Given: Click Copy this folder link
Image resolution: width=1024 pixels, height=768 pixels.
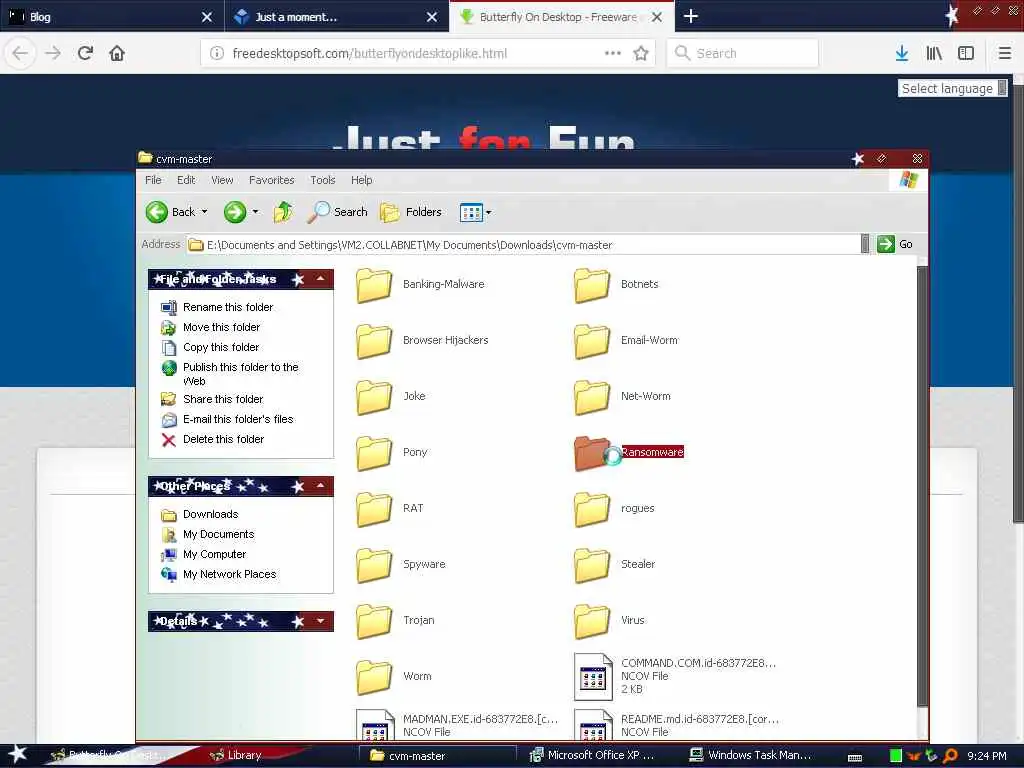Looking at the screenshot, I should [221, 347].
